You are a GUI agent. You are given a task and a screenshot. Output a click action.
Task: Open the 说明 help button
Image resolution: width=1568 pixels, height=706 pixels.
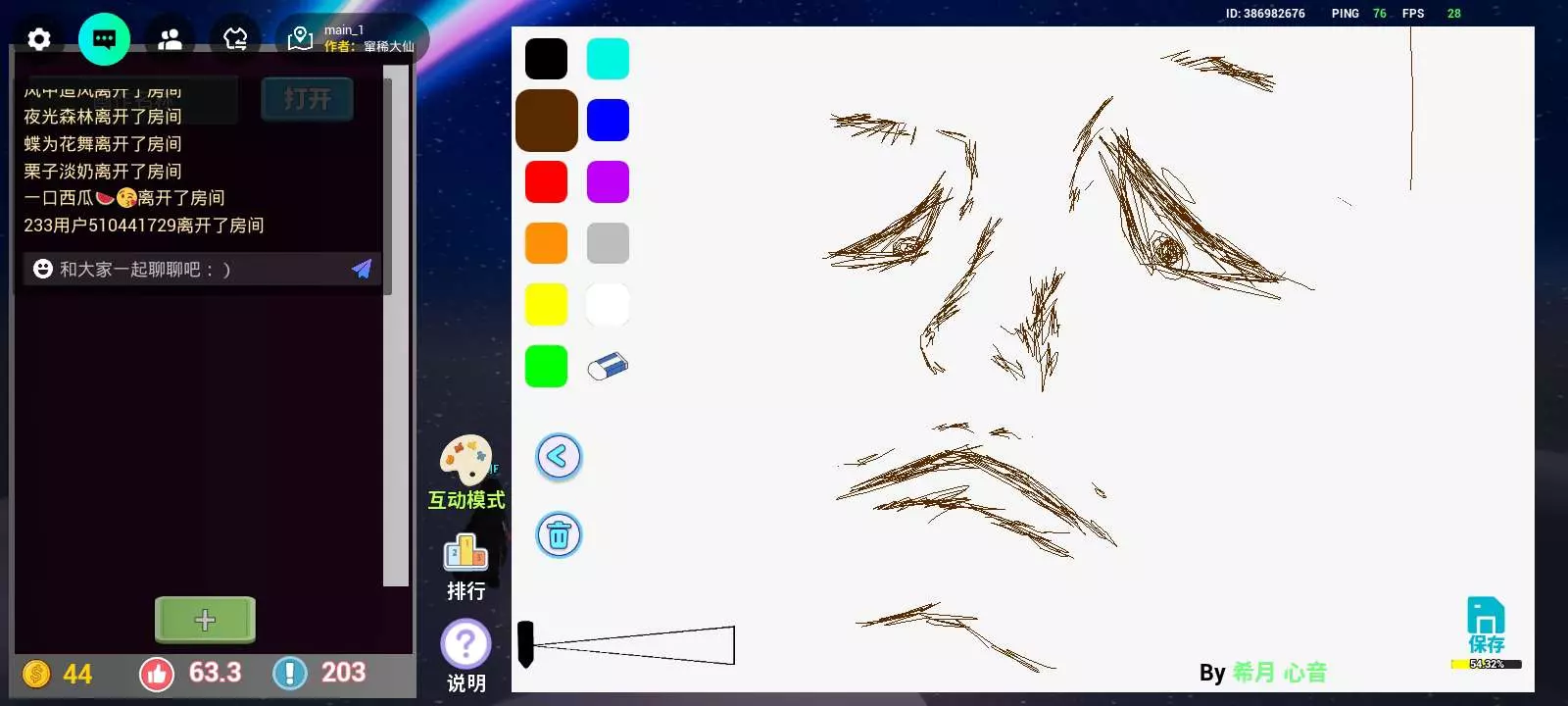click(465, 655)
